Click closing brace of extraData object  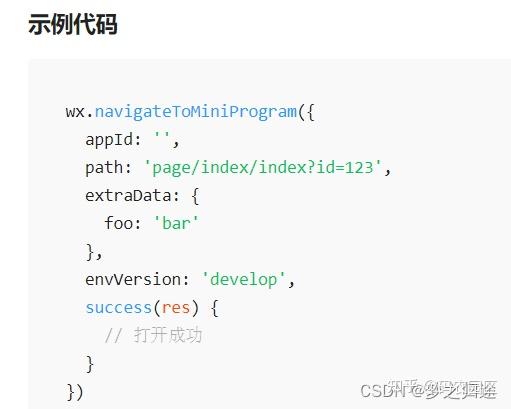pyautogui.click(x=90, y=251)
